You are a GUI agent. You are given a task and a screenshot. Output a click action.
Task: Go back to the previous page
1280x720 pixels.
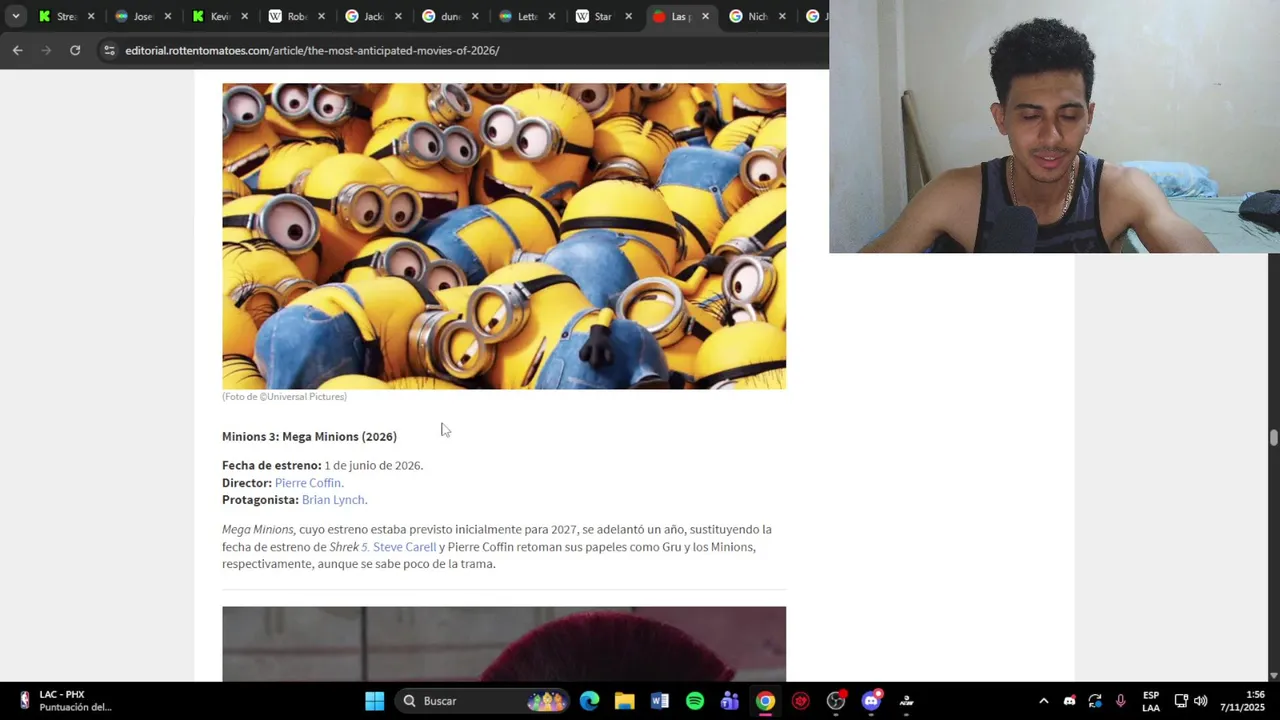(17, 50)
